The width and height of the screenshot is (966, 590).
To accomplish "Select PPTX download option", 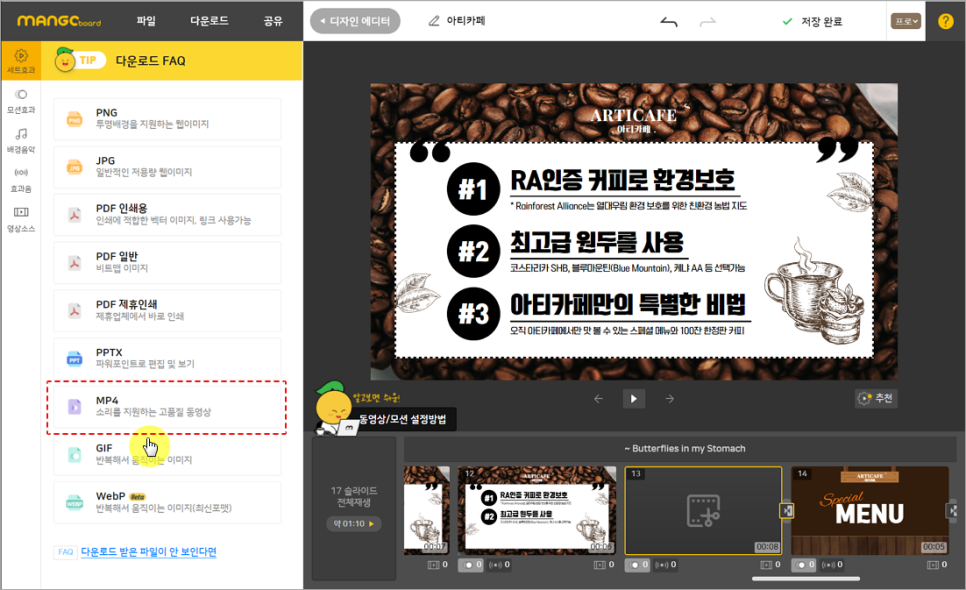I will tap(167, 358).
